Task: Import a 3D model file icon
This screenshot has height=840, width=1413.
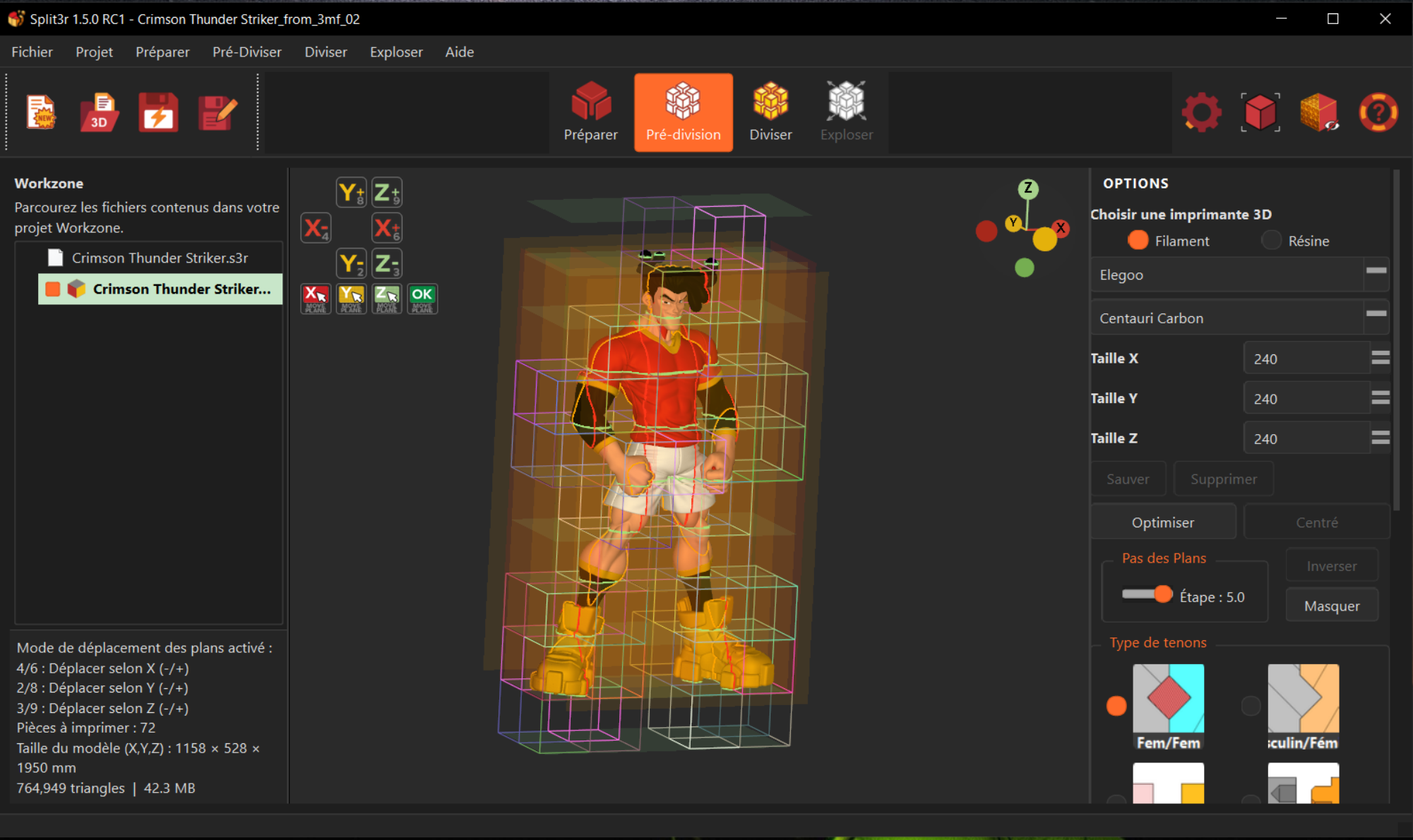Action: [100, 112]
